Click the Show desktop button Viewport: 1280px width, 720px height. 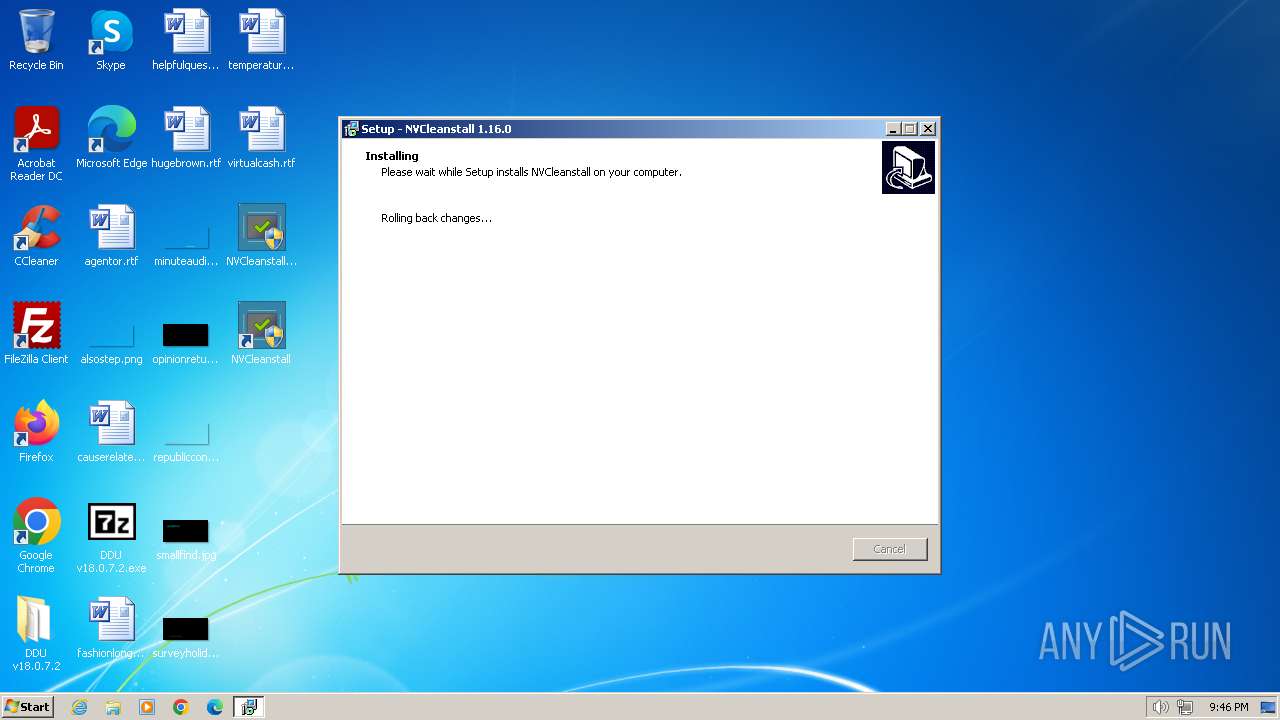click(x=1270, y=707)
